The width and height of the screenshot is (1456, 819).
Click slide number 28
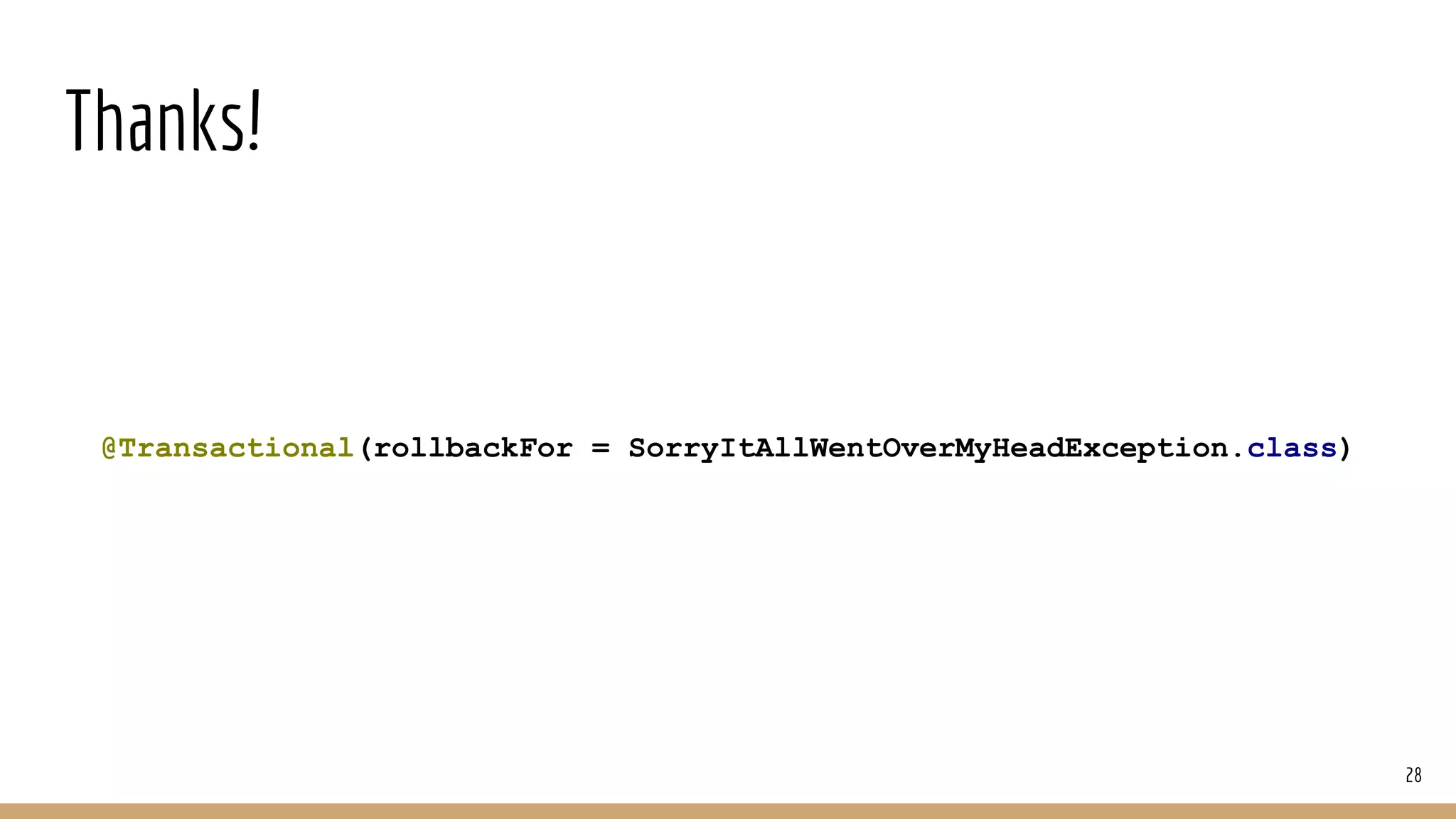pos(1413,775)
